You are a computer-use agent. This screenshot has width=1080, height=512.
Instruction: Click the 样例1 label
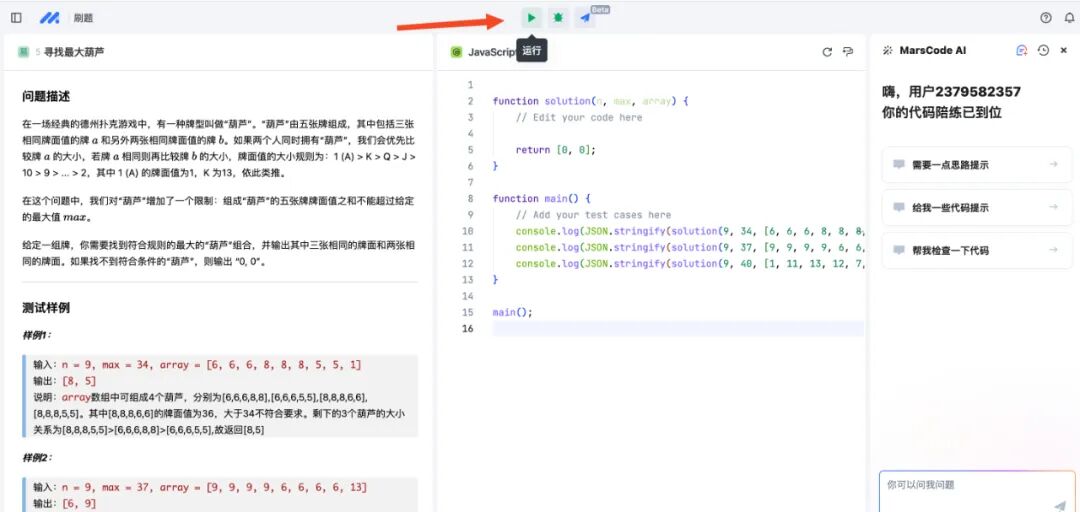(x=37, y=335)
